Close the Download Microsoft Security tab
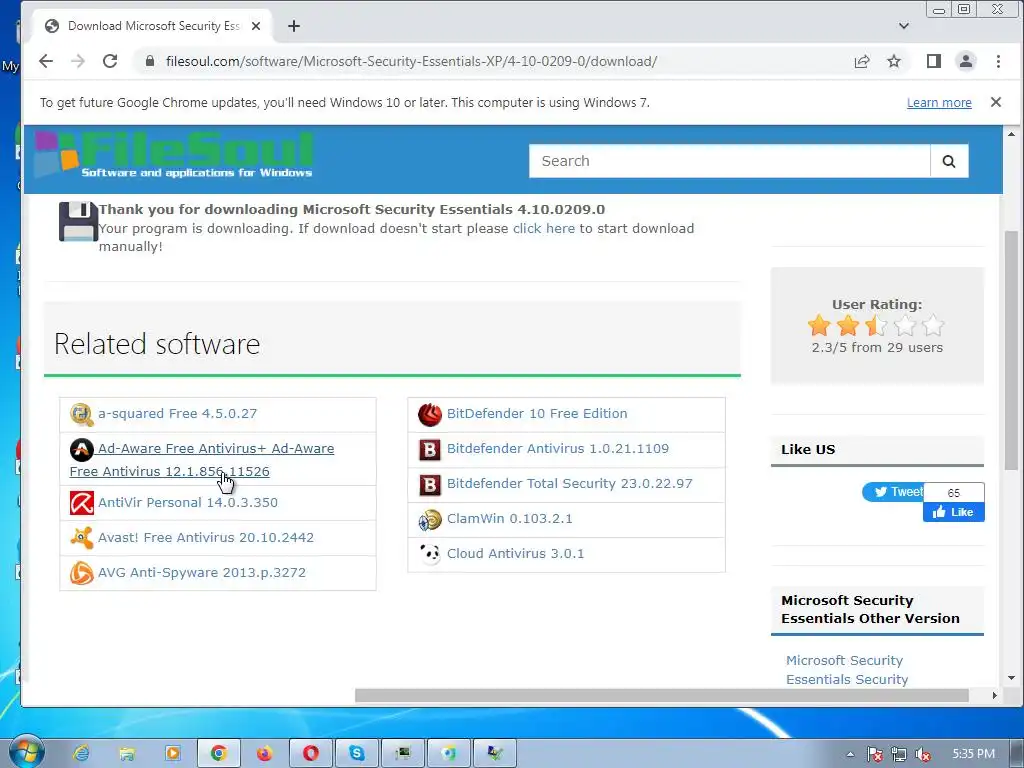The height and width of the screenshot is (768, 1024). [256, 26]
